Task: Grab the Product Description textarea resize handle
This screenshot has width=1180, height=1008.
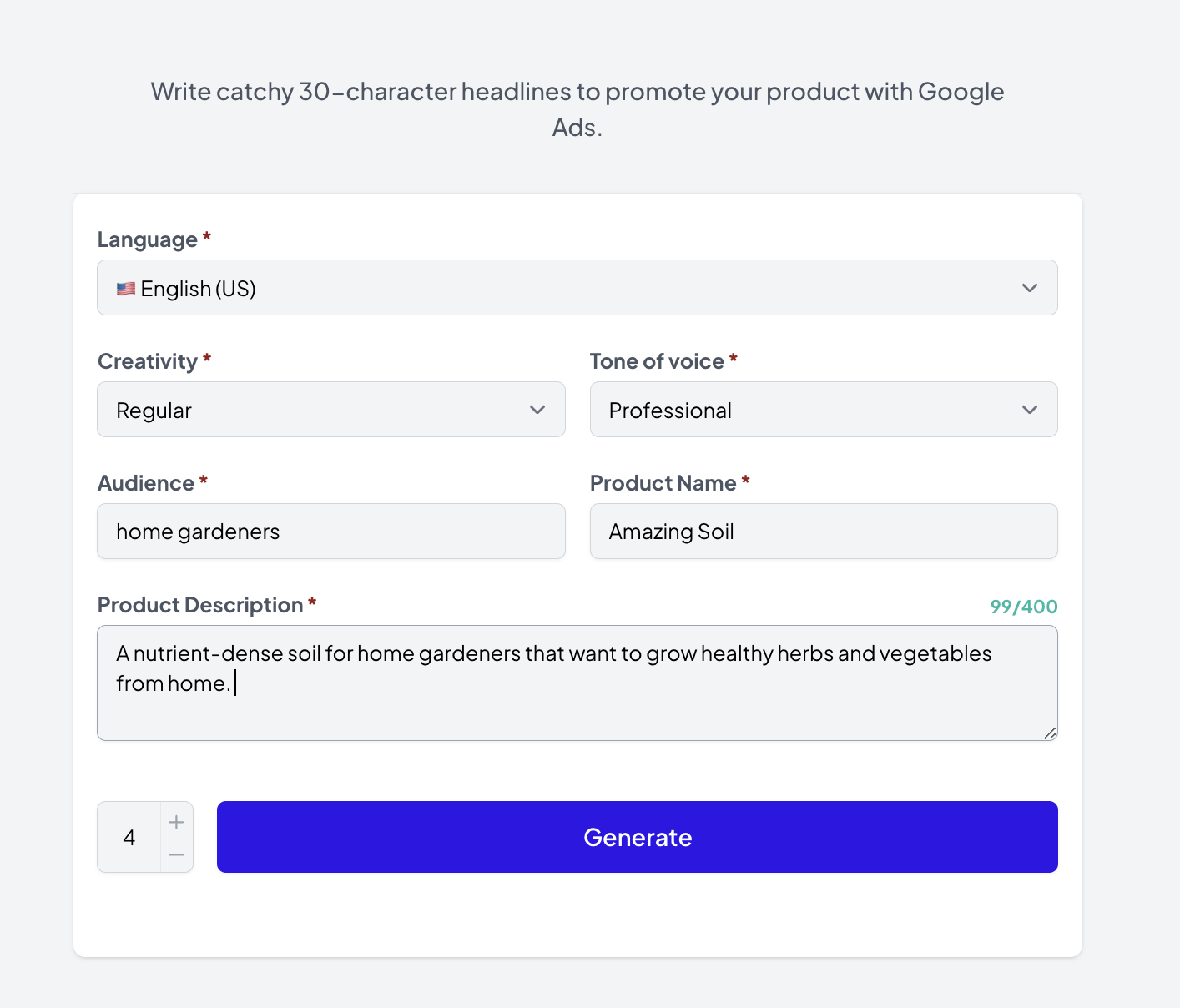Action: [1050, 733]
